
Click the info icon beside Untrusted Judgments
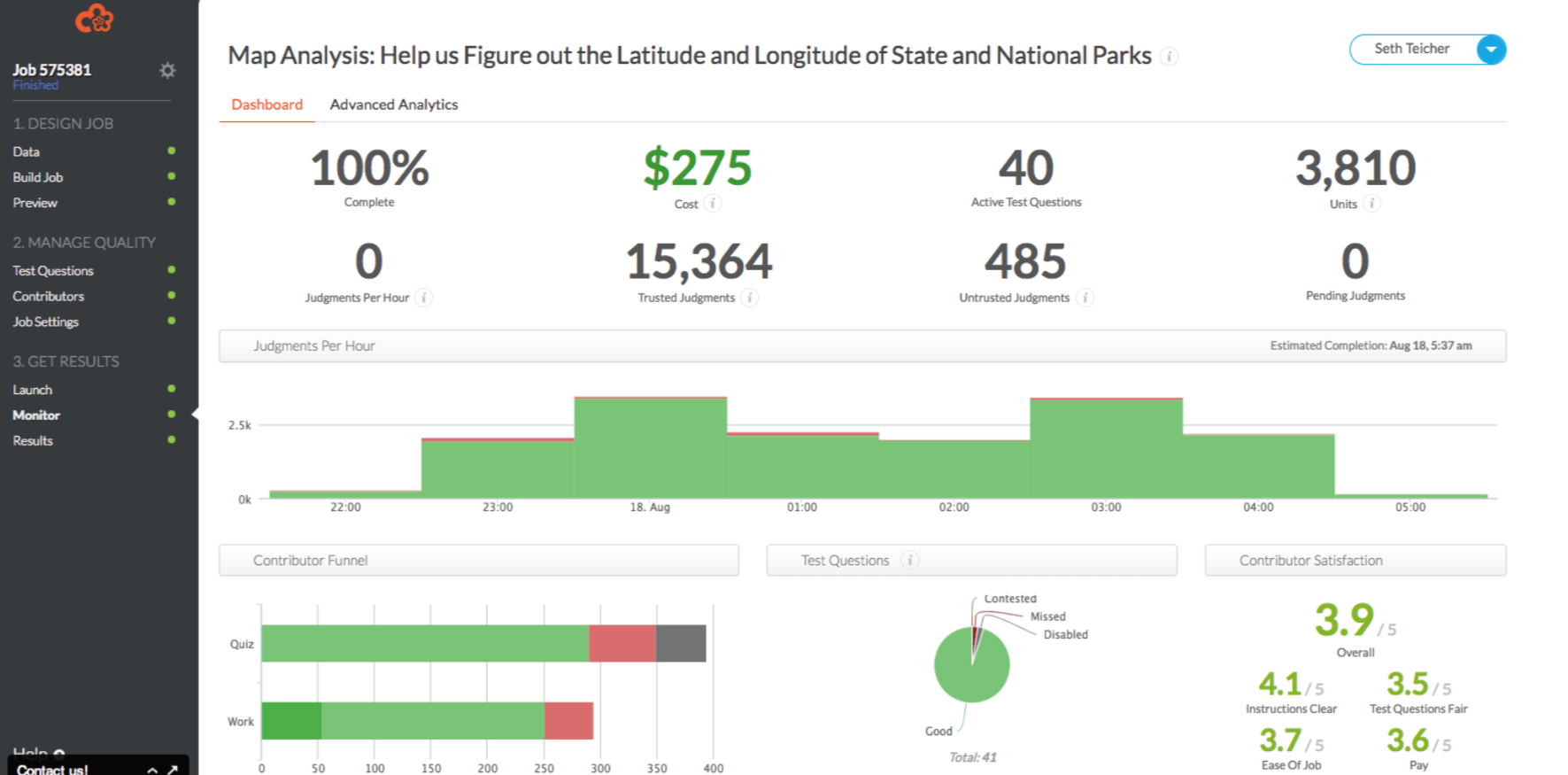pos(1085,298)
